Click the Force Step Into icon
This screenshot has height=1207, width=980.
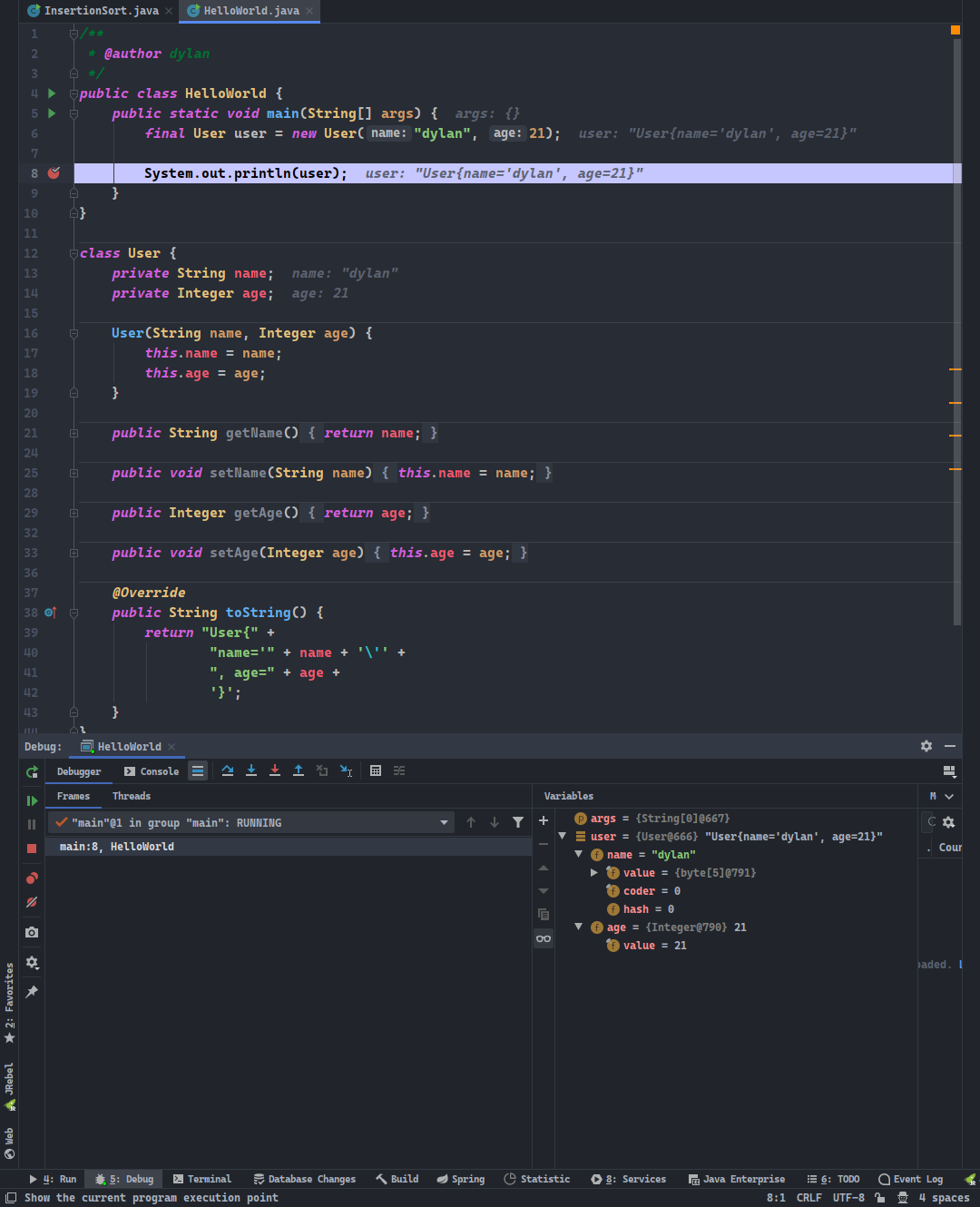[x=275, y=771]
